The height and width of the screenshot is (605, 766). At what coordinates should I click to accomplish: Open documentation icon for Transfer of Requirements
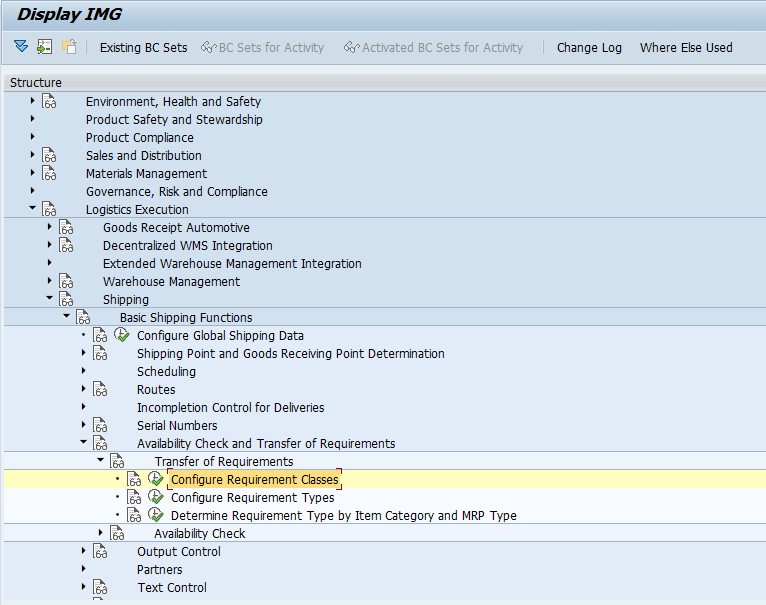[x=117, y=462]
